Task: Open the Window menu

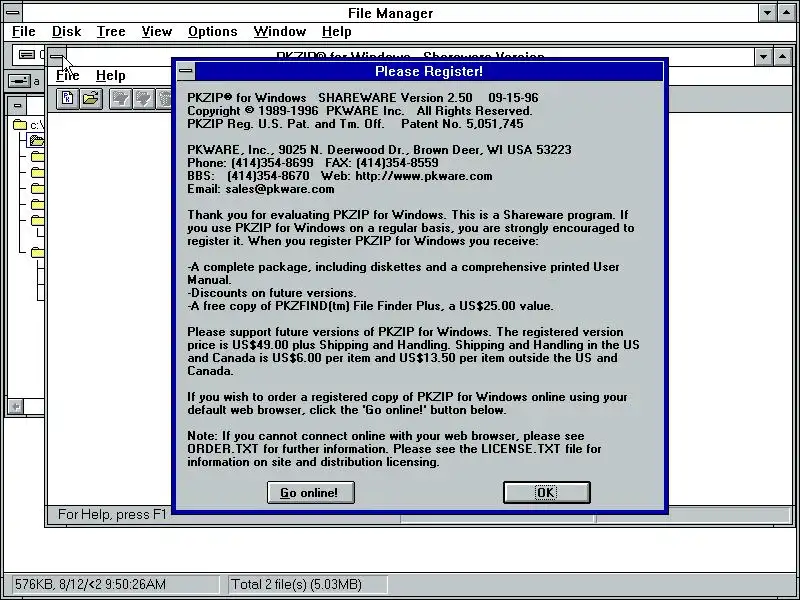Action: [x=280, y=32]
